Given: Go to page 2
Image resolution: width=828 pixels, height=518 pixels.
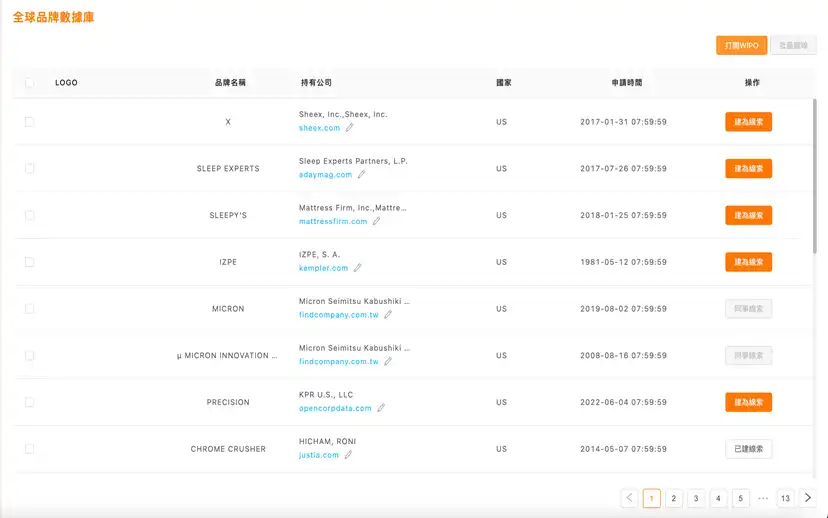Looking at the screenshot, I should pyautogui.click(x=674, y=498).
